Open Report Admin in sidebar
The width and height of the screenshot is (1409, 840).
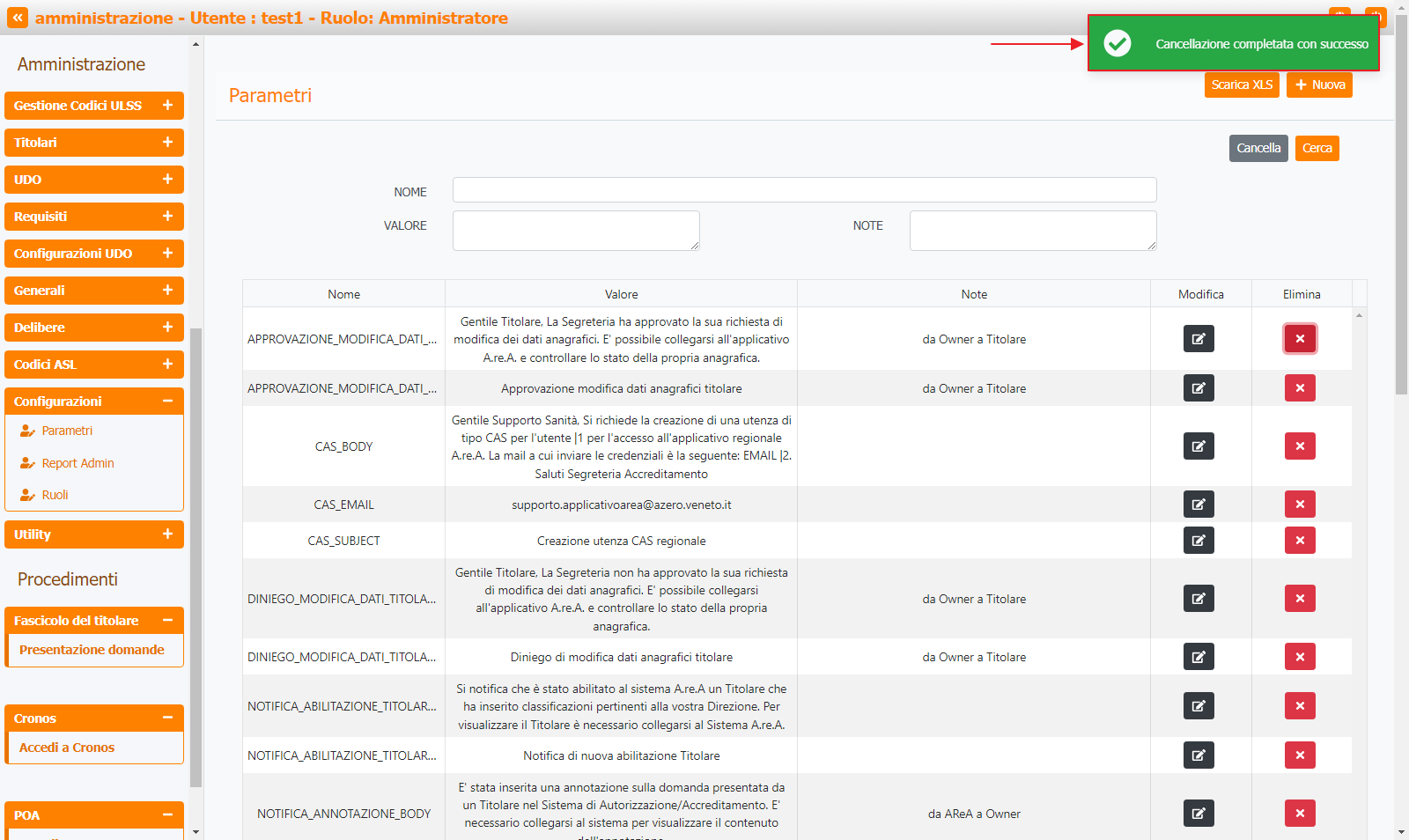click(x=77, y=463)
